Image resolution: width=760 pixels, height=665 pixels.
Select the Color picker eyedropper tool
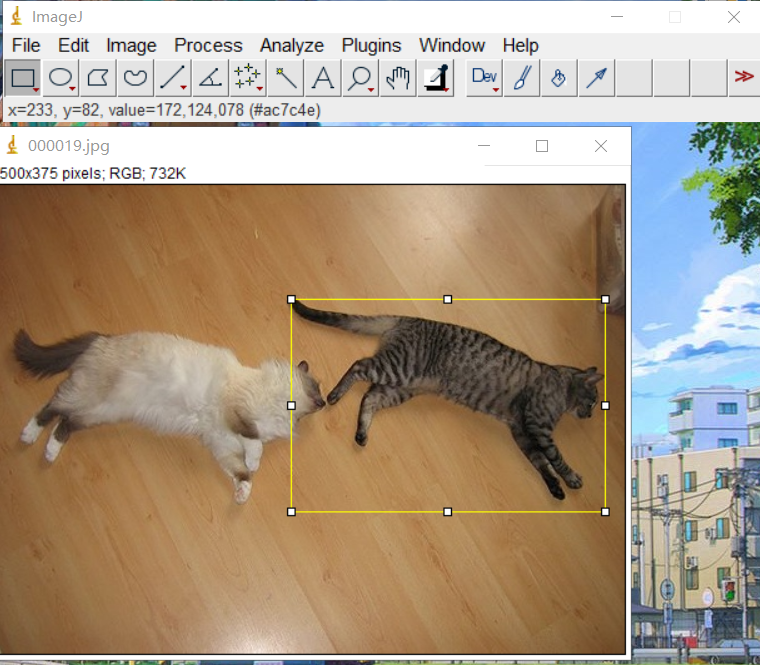tap(435, 78)
